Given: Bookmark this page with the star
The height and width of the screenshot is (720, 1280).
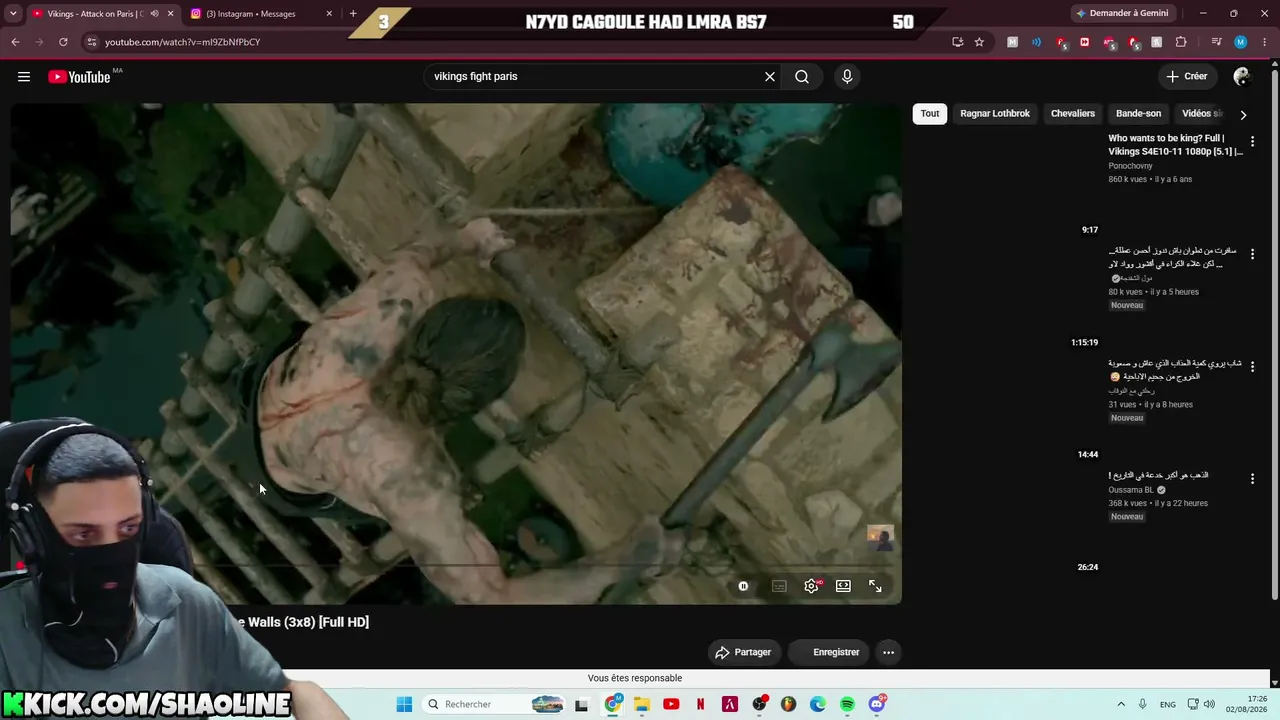Looking at the screenshot, I should 979,42.
